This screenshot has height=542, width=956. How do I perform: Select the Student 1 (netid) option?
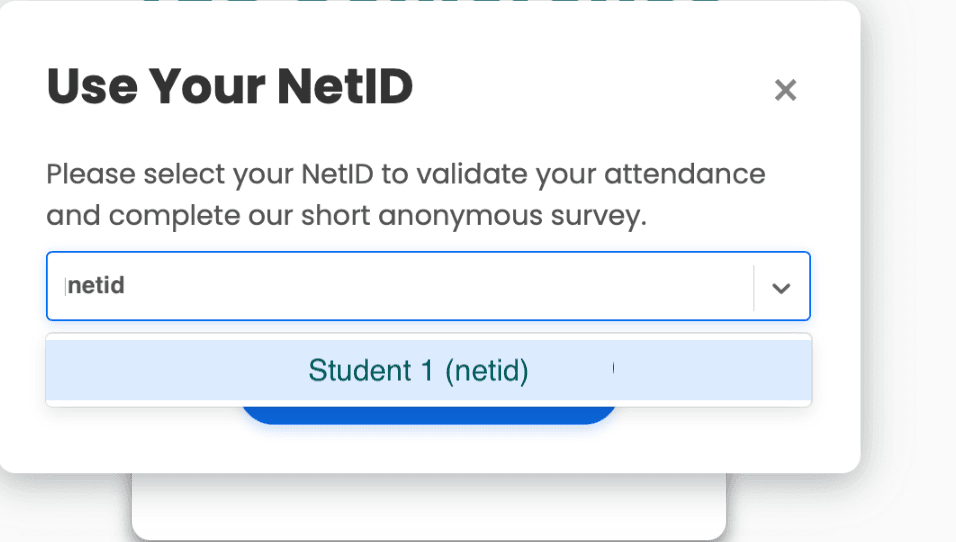tap(418, 371)
